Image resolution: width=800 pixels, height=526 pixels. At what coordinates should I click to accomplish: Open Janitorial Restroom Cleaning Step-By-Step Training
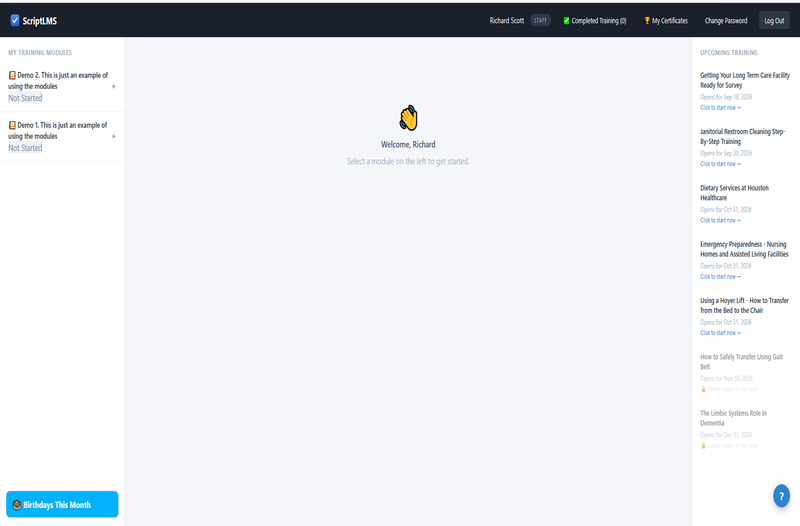pos(742,136)
